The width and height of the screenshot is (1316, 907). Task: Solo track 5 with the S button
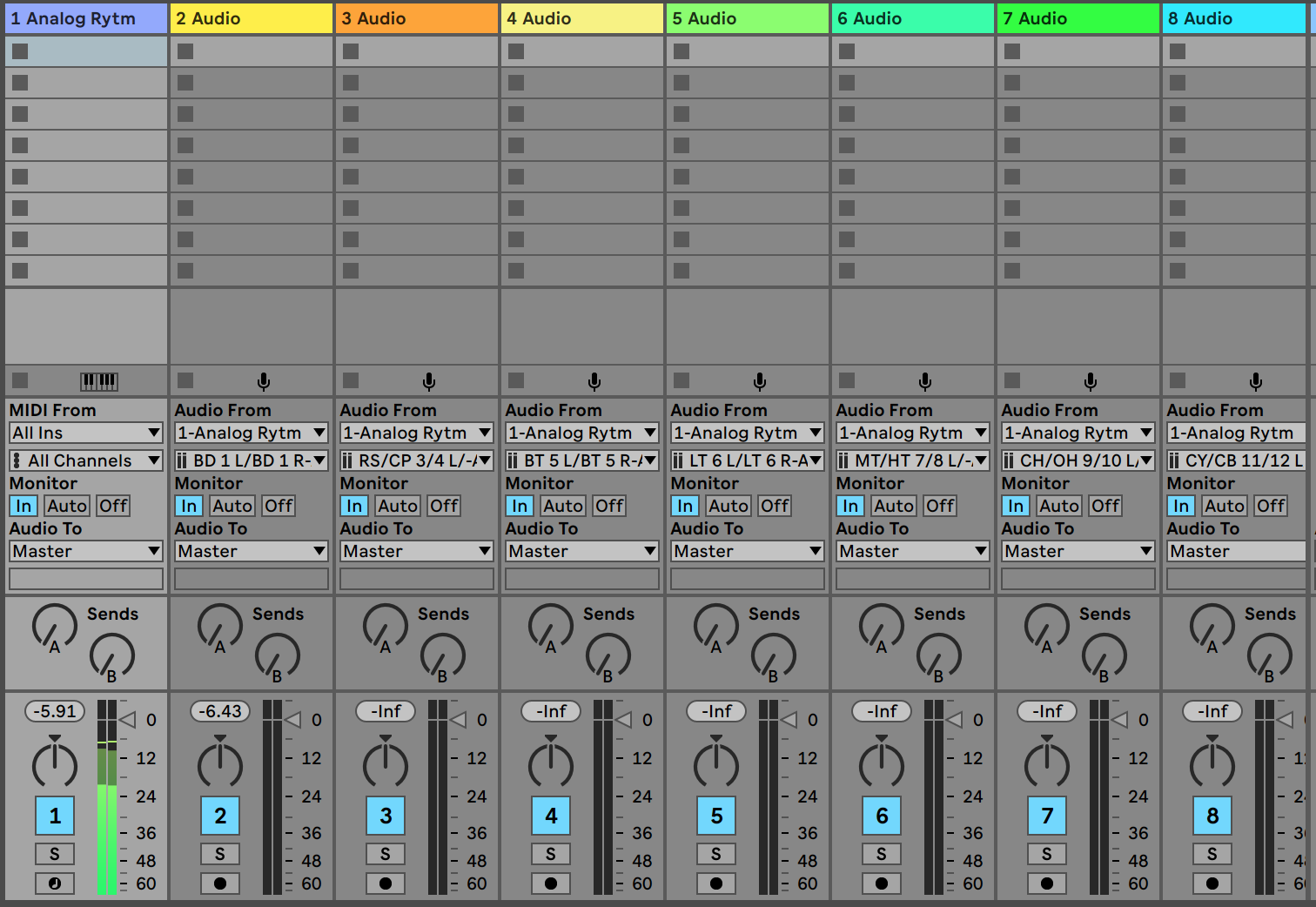[x=716, y=854]
